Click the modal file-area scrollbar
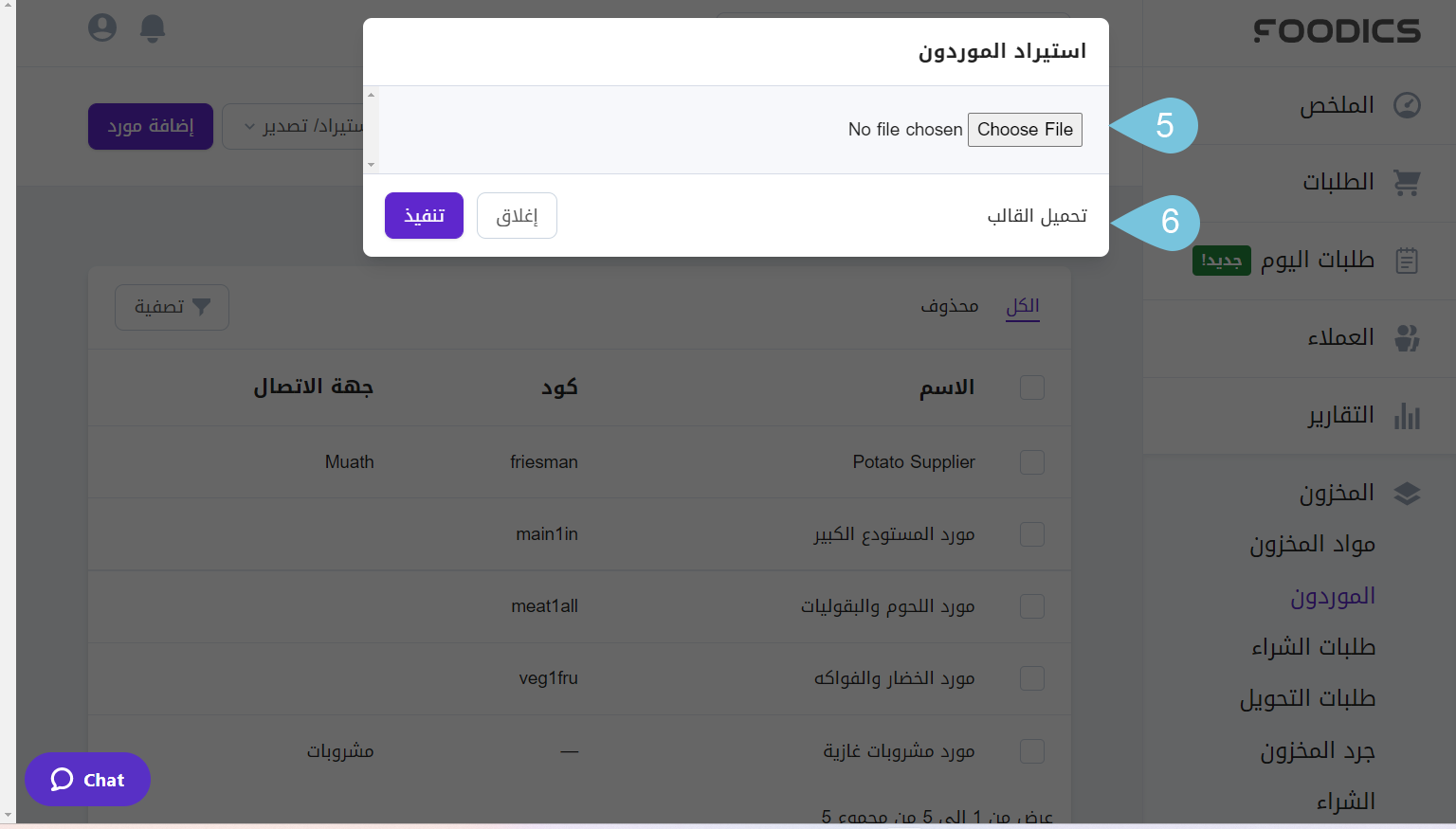This screenshot has width=1456, height=829. 371,128
